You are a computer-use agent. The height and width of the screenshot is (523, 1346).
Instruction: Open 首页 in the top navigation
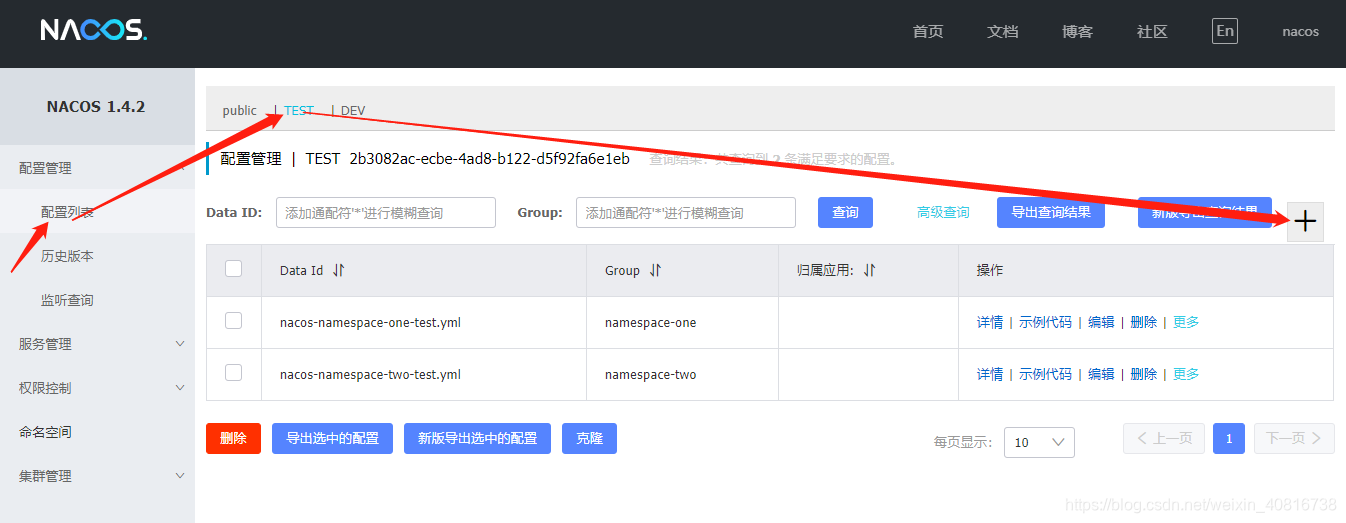pyautogui.click(x=928, y=31)
